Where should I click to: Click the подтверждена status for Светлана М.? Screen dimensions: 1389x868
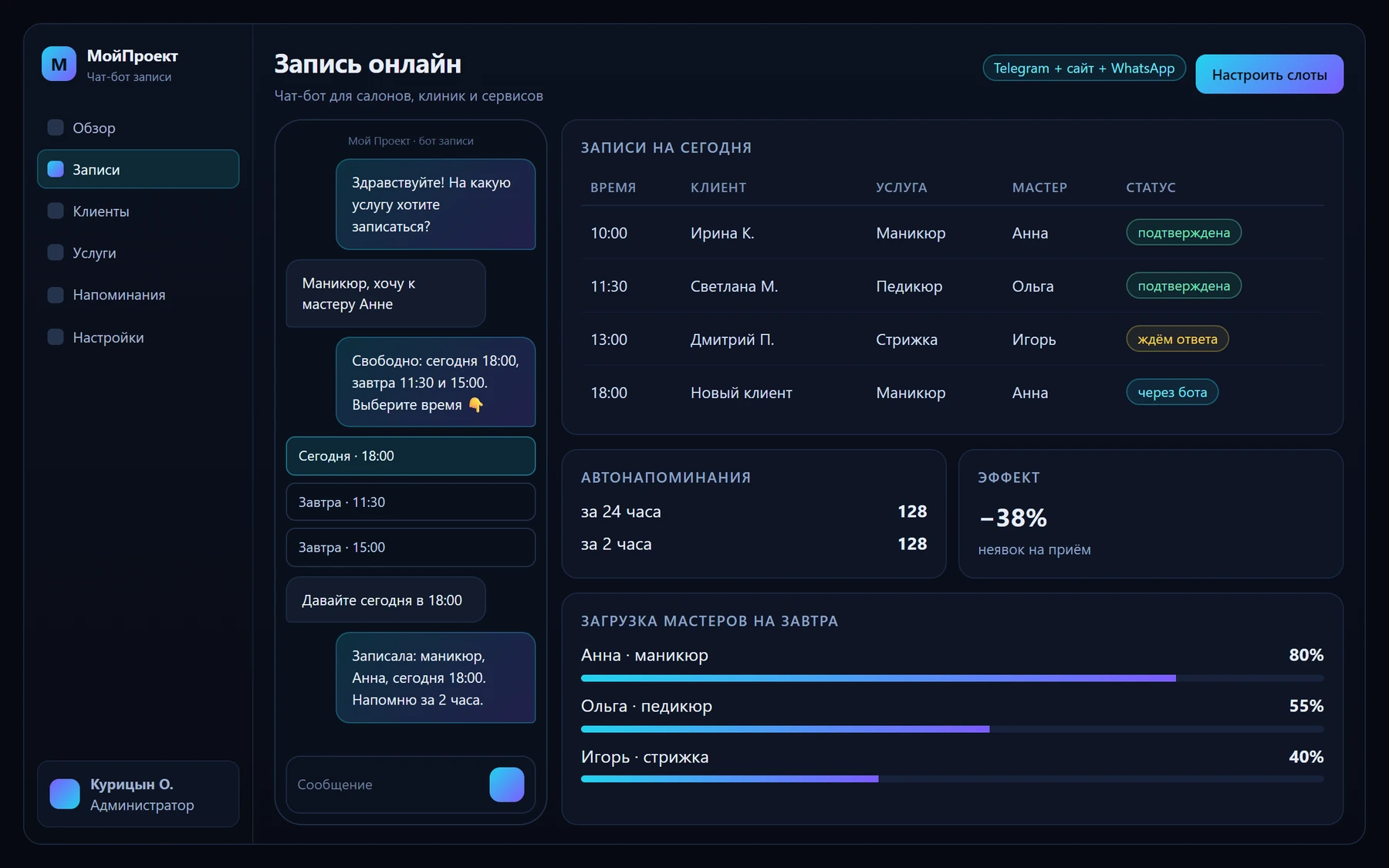1184,285
